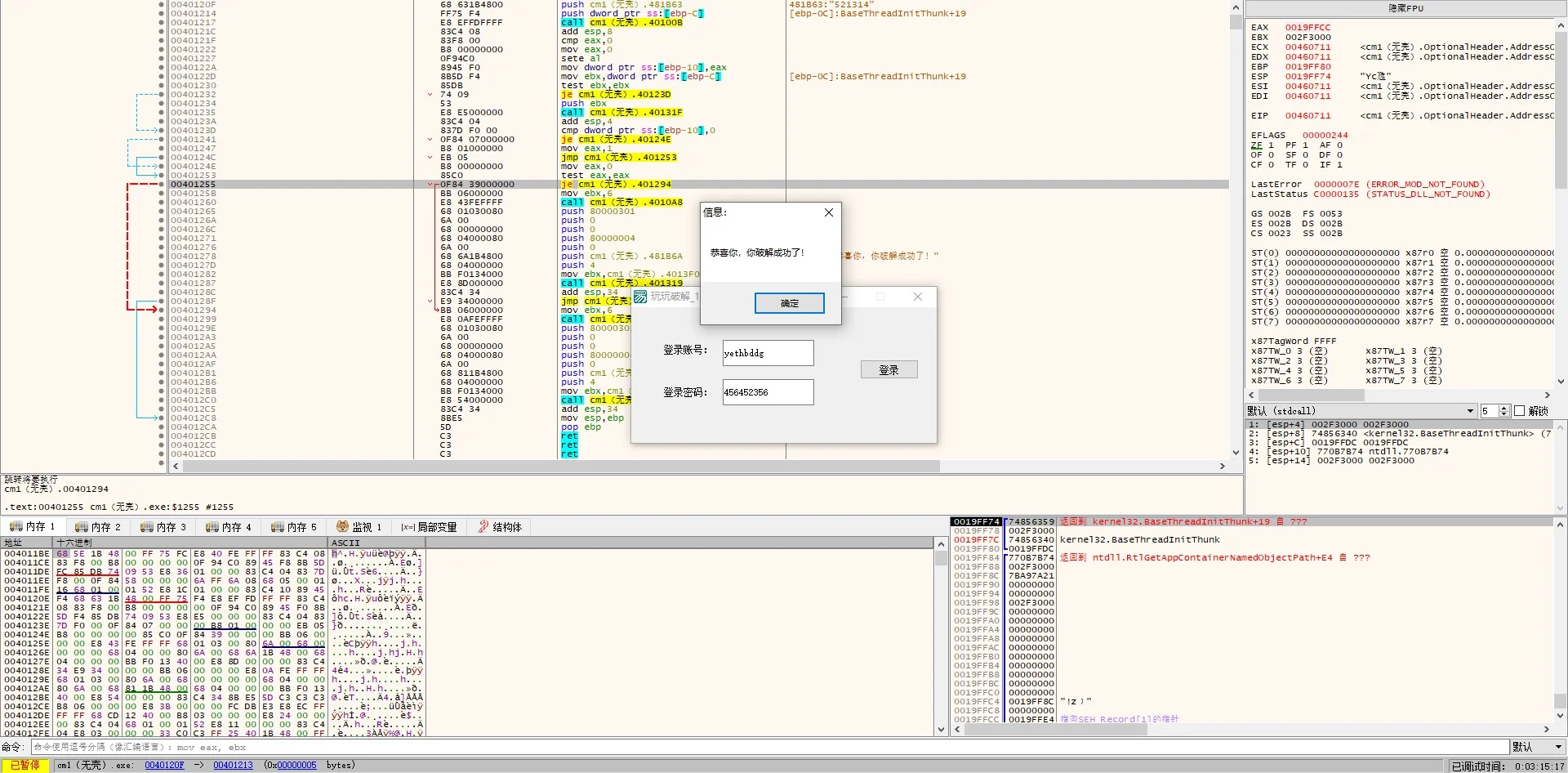Collapse the jump marker at address 00401232
The height and width of the screenshot is (773, 1568).
(x=430, y=95)
